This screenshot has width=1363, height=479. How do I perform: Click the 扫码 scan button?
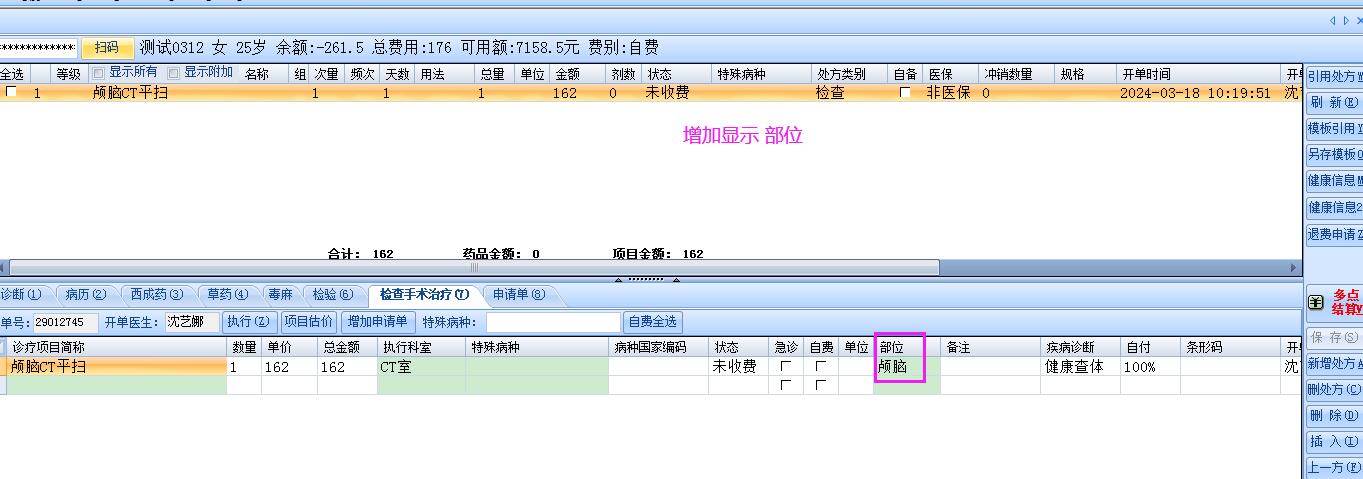[107, 47]
